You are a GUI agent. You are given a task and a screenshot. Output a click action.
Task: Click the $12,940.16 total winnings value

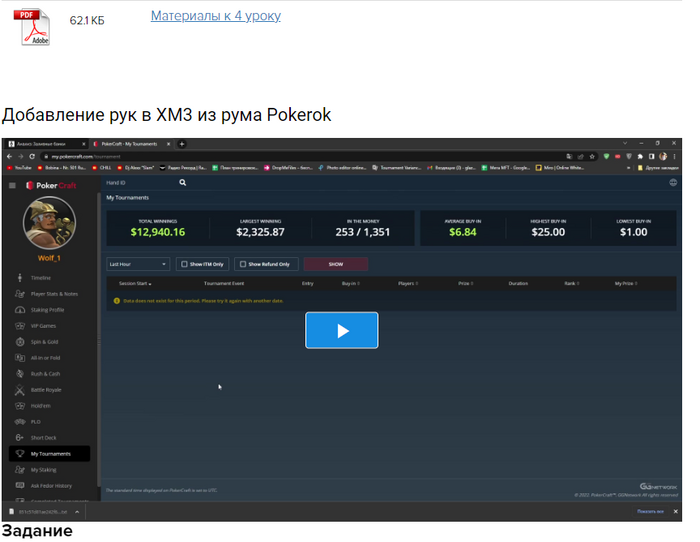click(158, 232)
